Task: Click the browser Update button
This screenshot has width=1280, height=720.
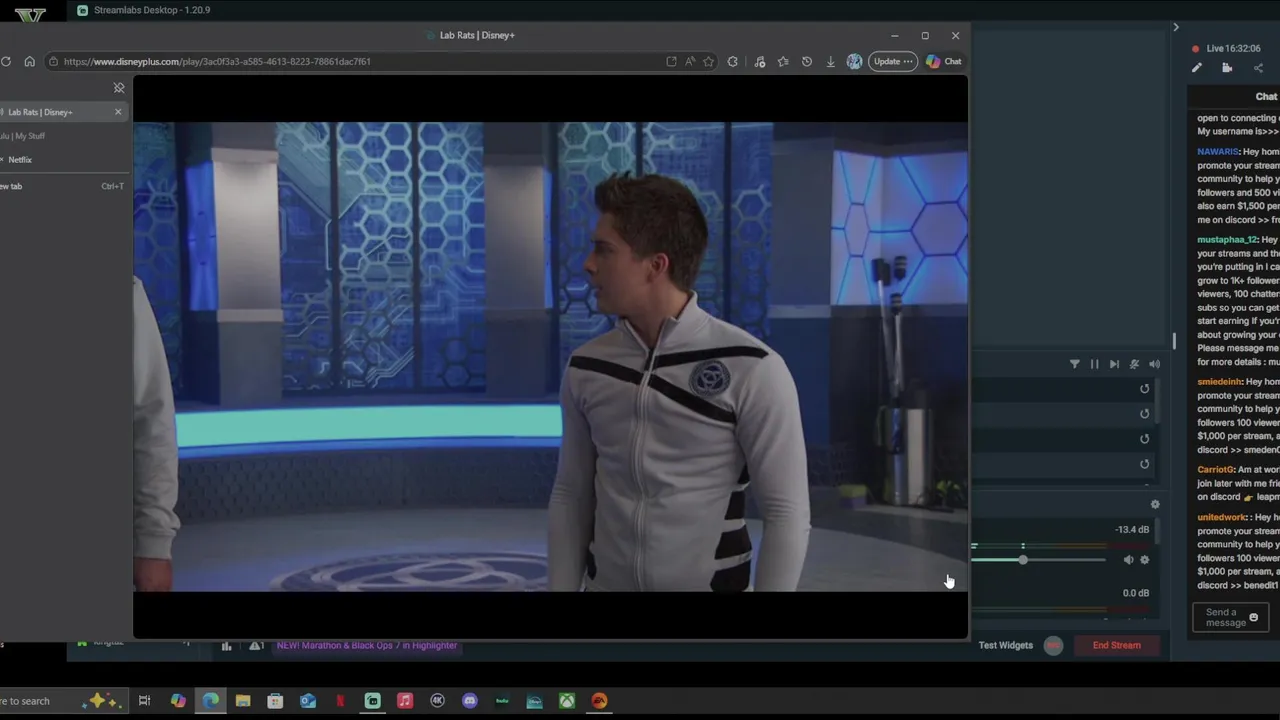Action: pyautogui.click(x=893, y=61)
